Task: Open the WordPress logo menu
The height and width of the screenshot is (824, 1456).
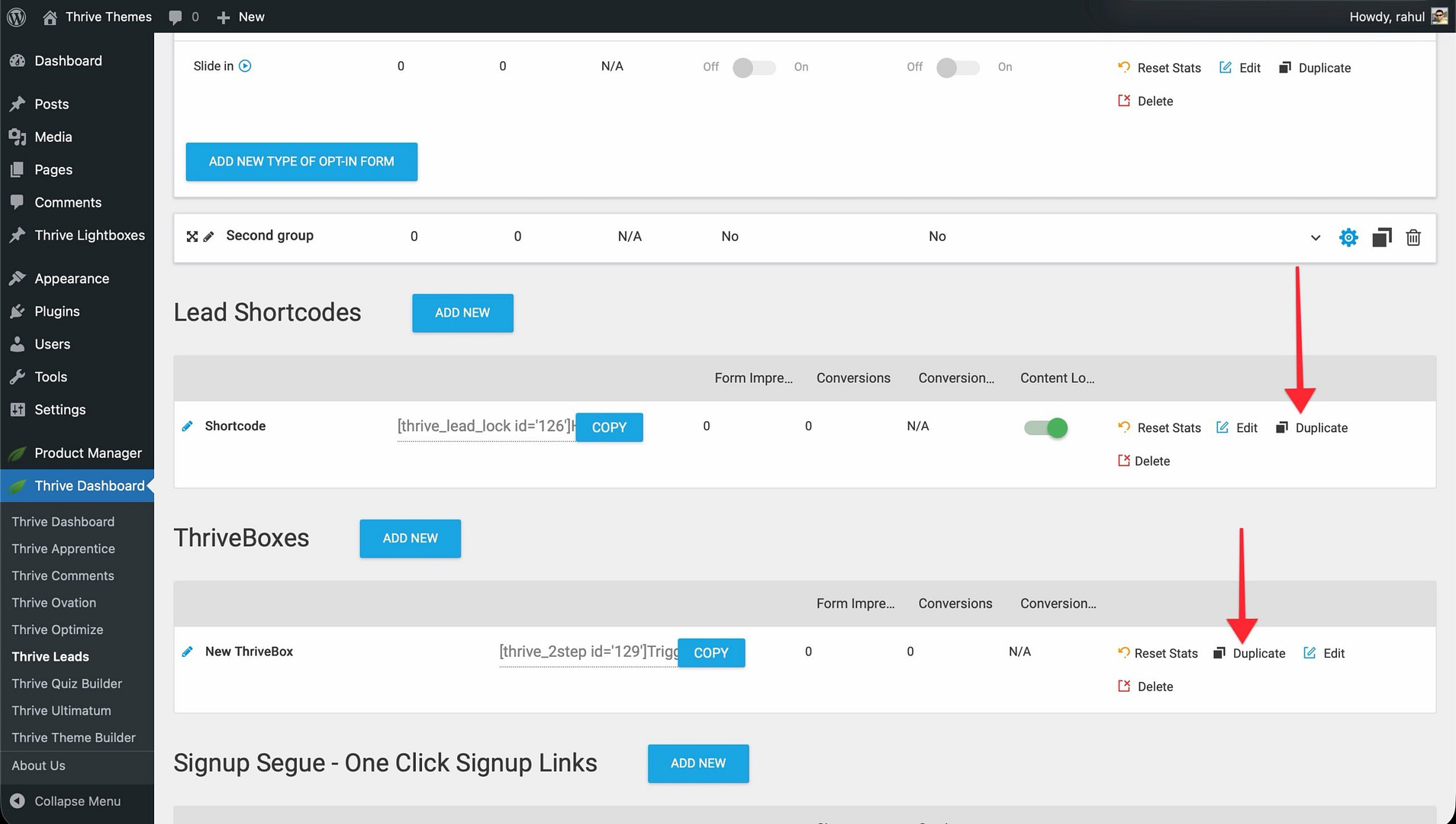Action: coord(17,17)
